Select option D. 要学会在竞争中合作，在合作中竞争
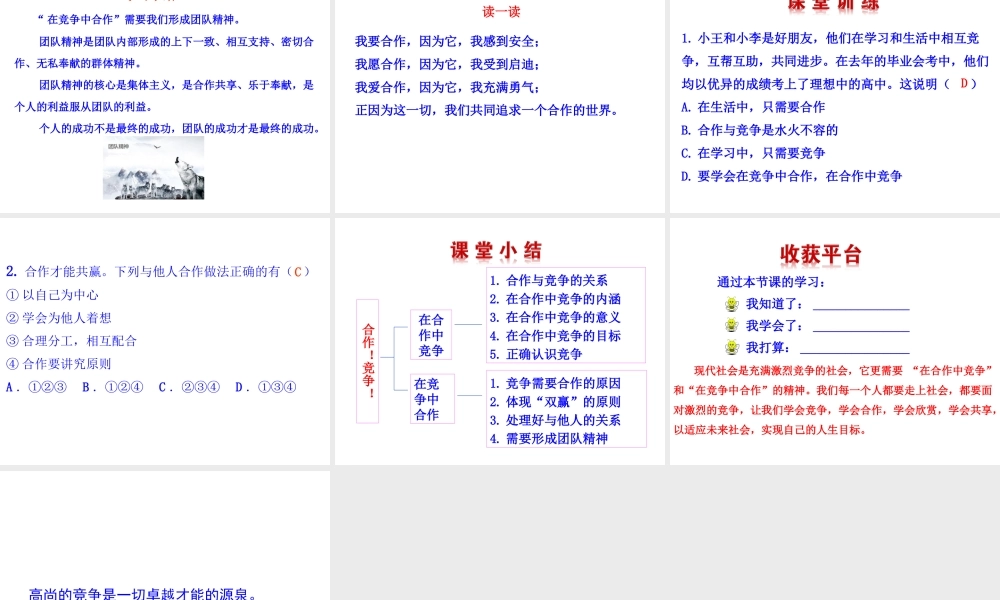 791,176
